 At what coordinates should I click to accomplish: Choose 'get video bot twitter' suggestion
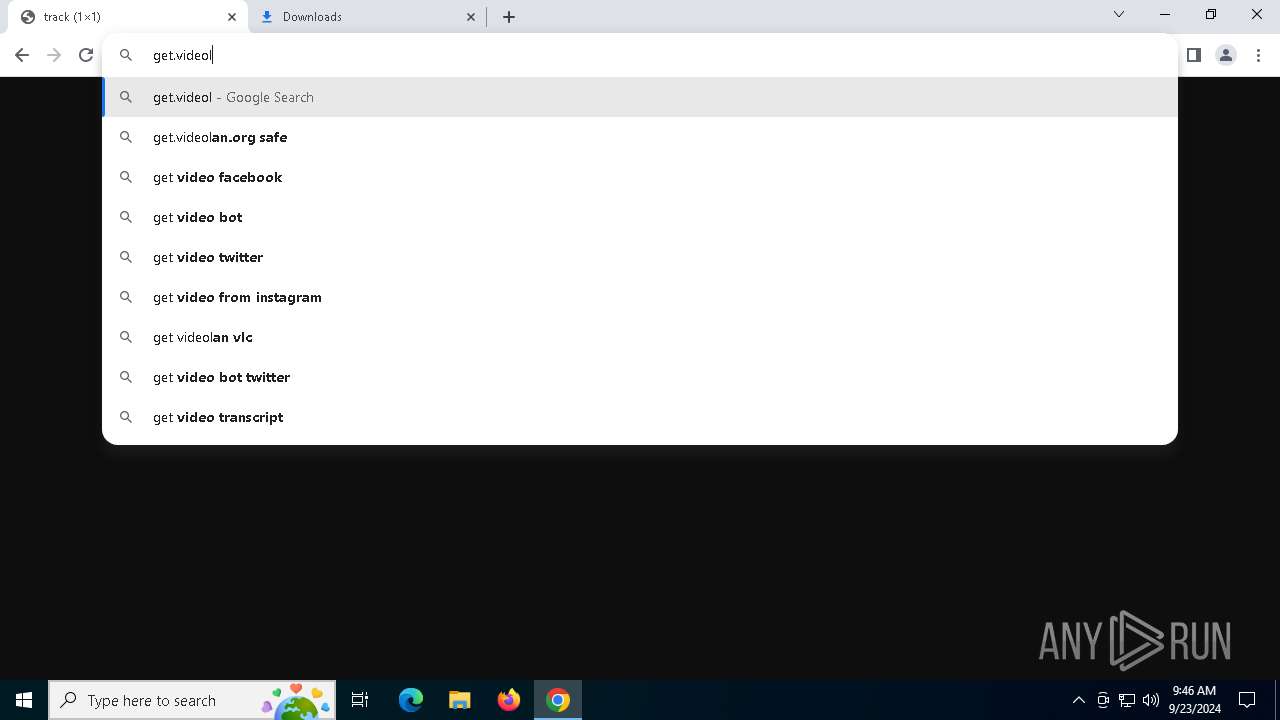640,377
